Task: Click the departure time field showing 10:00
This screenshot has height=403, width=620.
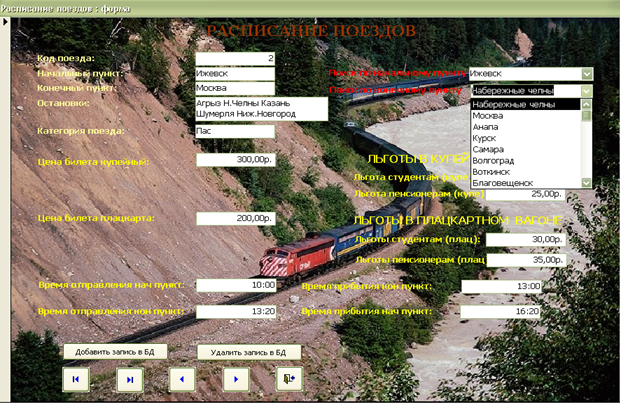Action: tap(235, 285)
